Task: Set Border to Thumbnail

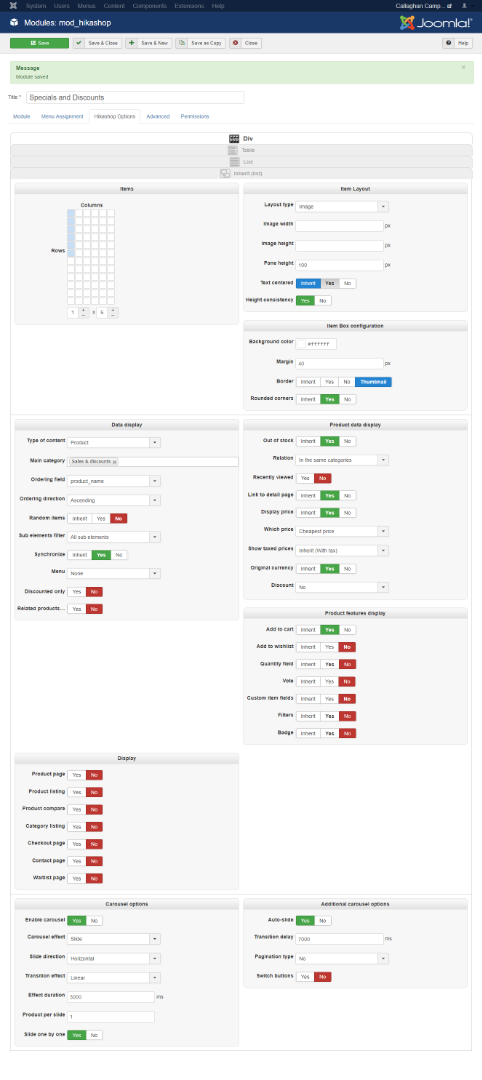Action: [x=373, y=382]
